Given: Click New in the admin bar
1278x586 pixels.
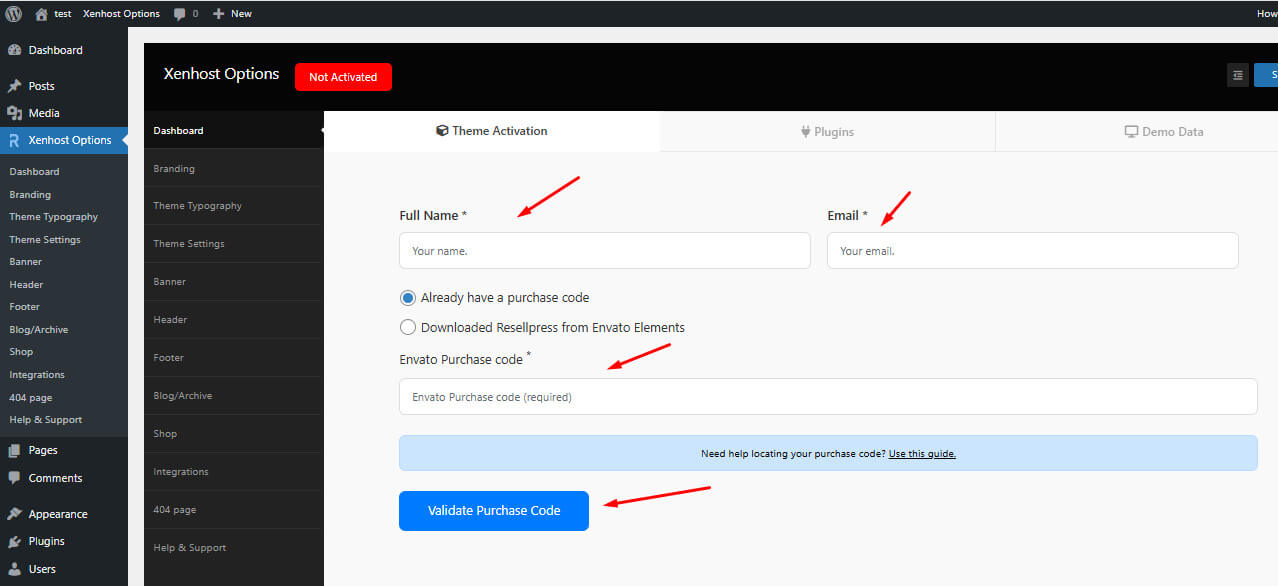Looking at the screenshot, I should [x=241, y=14].
